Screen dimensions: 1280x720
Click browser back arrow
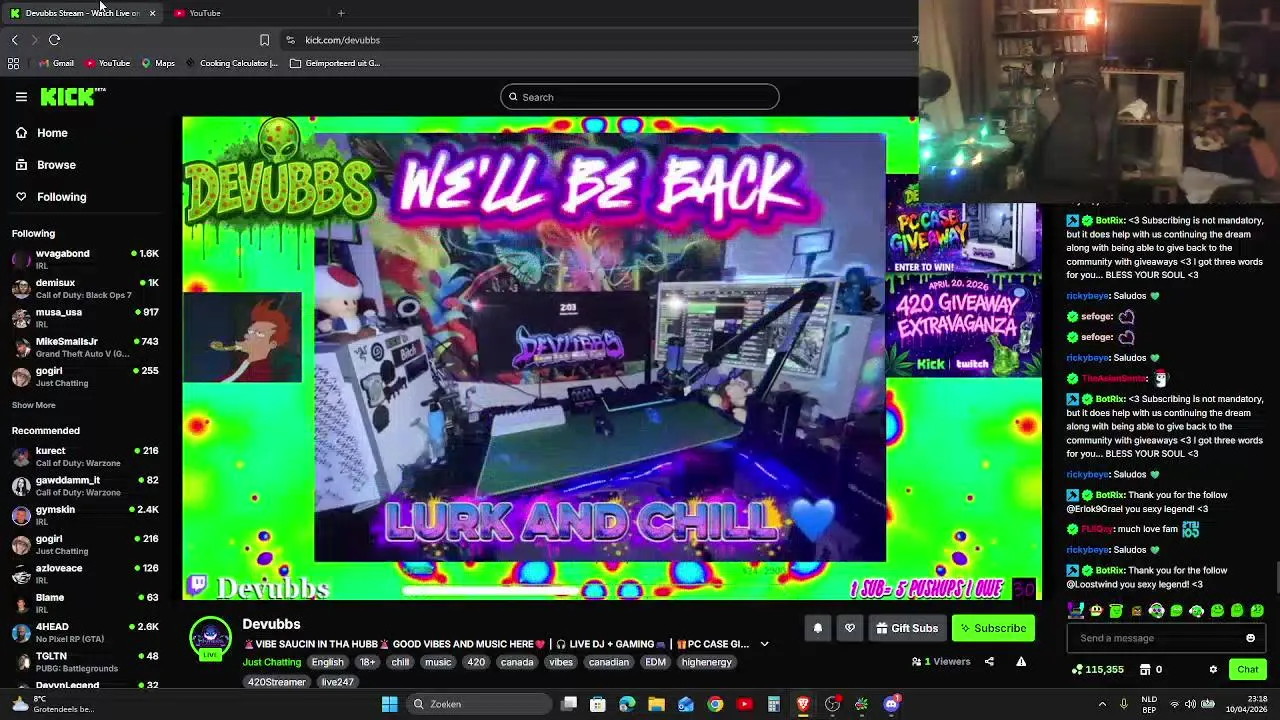pos(14,40)
